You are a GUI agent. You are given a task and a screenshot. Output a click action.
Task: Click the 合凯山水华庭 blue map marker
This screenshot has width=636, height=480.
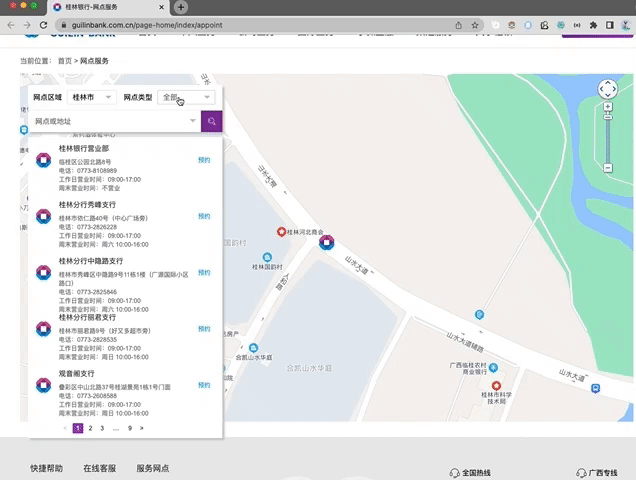tap(254, 348)
